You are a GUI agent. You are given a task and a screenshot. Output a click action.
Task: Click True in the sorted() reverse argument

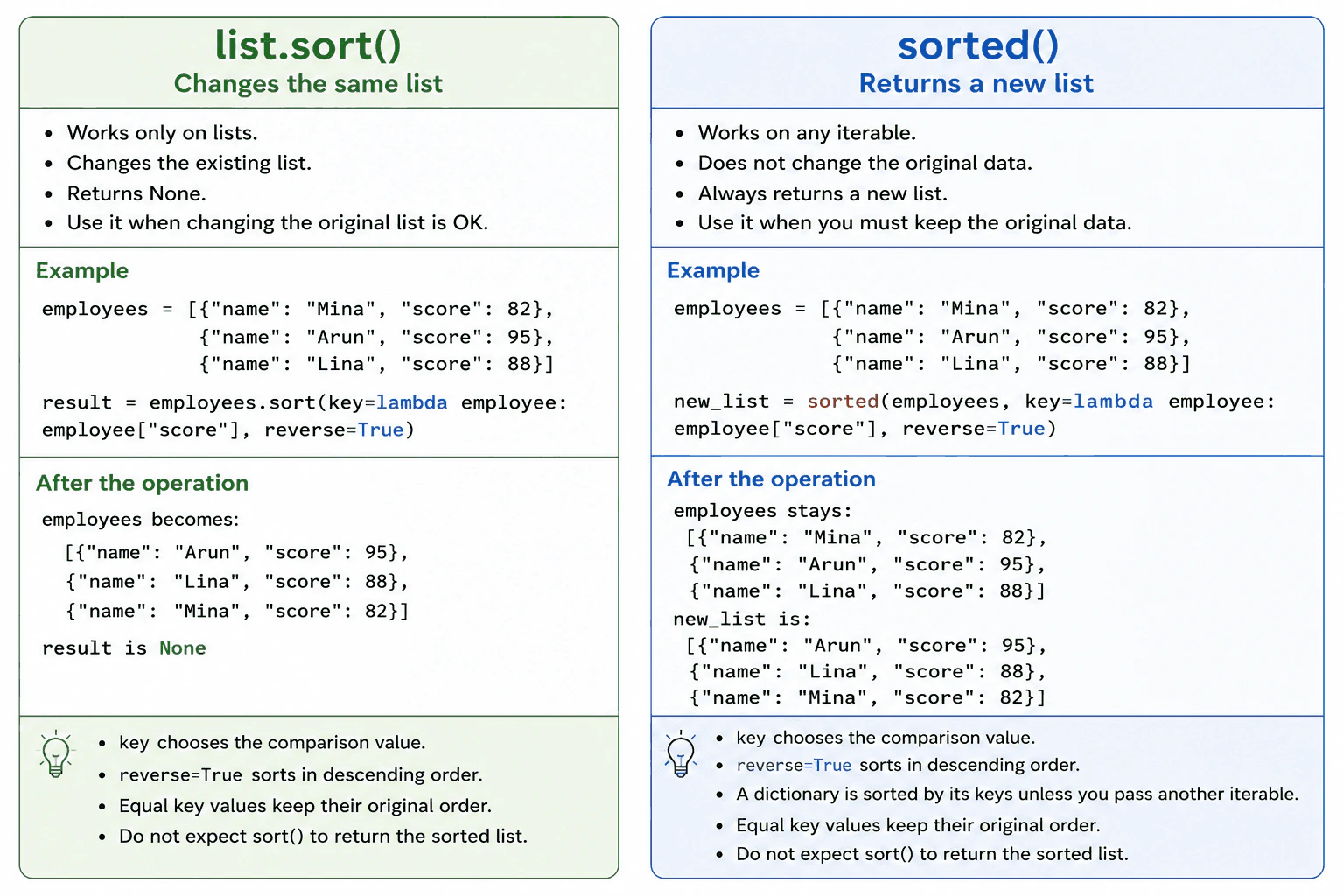pyautogui.click(x=1021, y=428)
